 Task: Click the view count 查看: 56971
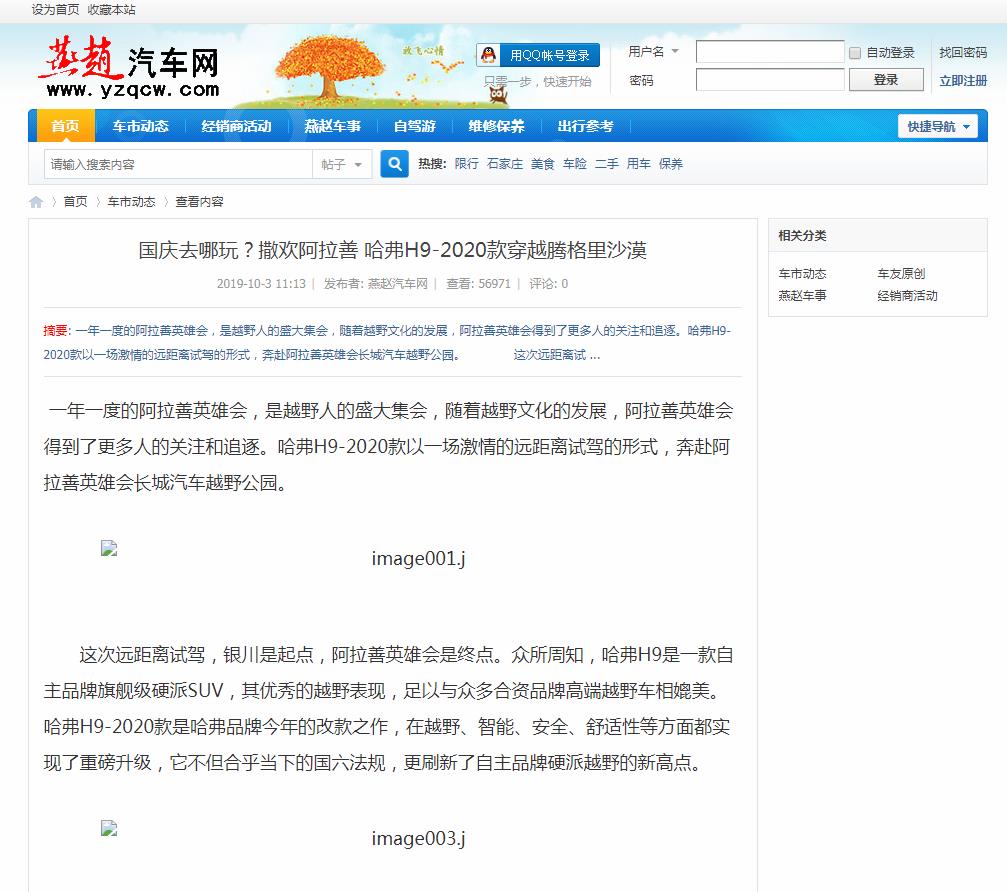478,284
